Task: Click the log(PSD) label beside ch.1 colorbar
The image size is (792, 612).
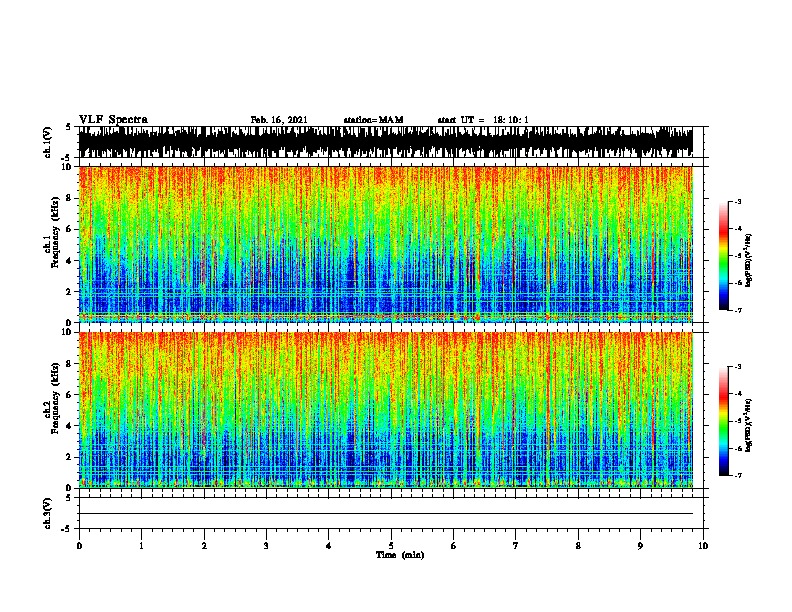Action: click(x=748, y=261)
